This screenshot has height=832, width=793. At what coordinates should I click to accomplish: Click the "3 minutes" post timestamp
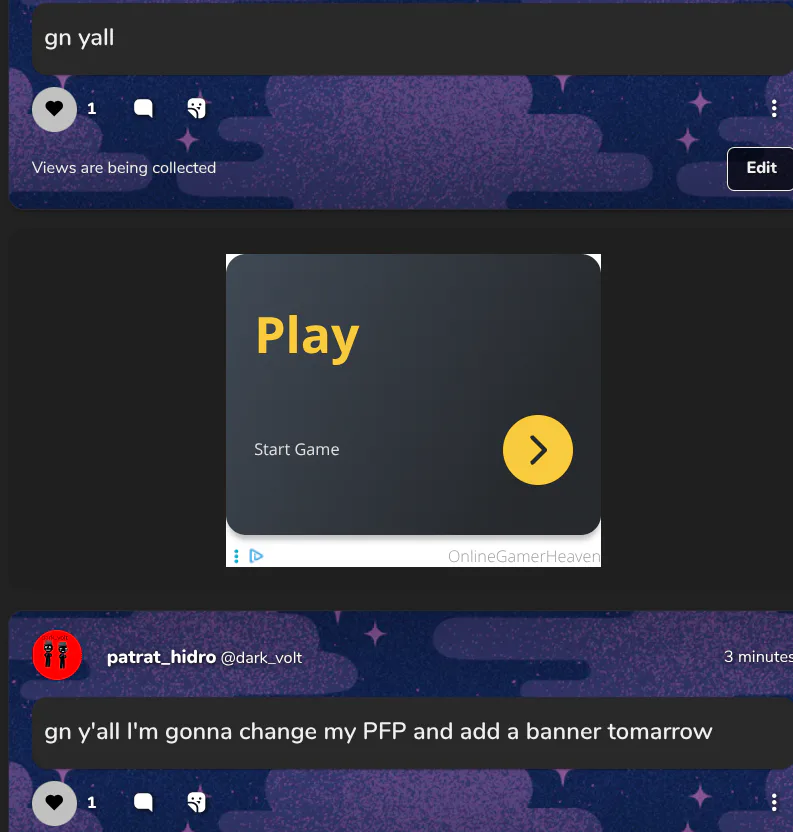click(x=758, y=657)
